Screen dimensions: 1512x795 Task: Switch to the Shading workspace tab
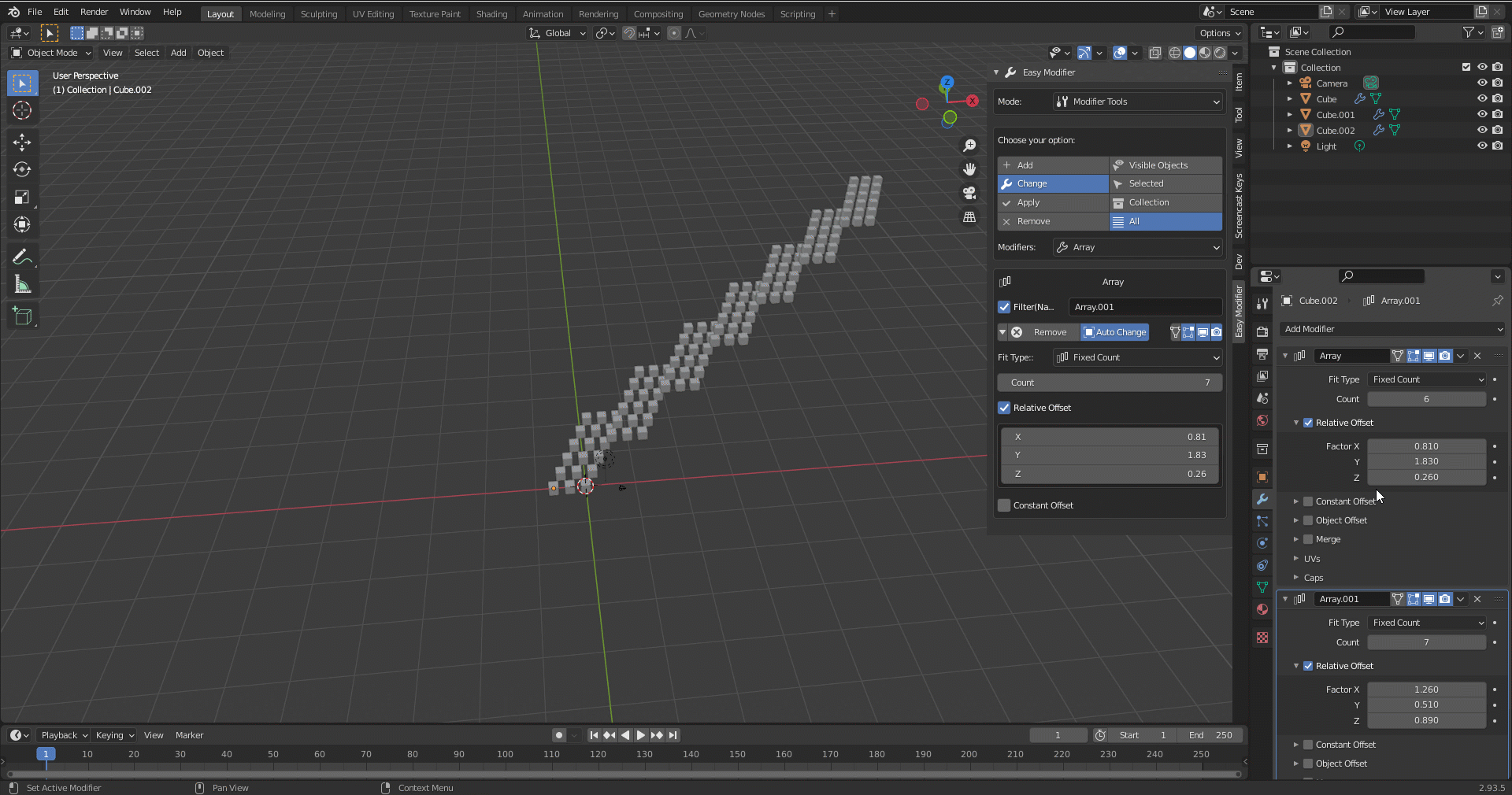click(491, 13)
